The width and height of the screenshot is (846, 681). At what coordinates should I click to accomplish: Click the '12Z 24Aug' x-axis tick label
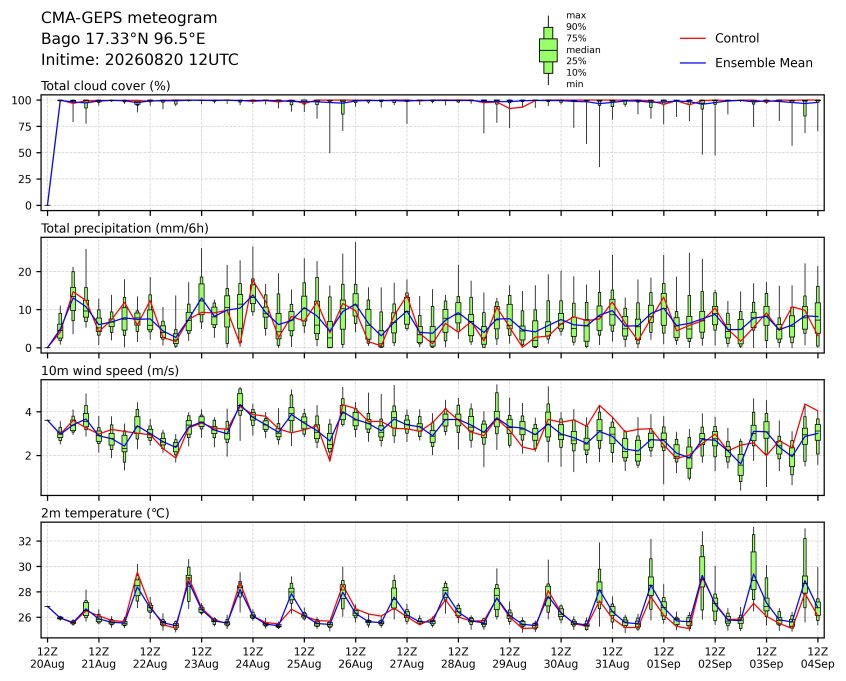point(253,658)
